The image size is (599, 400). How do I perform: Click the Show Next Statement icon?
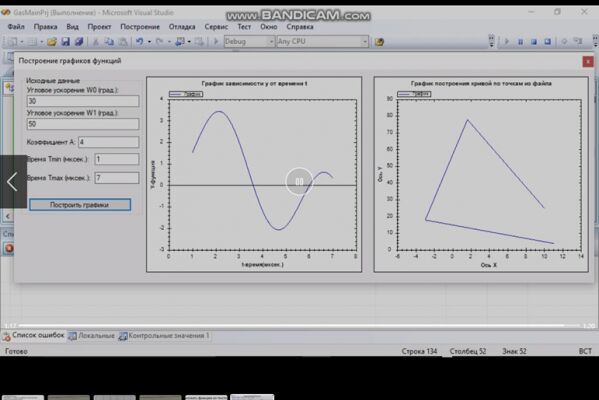(564, 42)
